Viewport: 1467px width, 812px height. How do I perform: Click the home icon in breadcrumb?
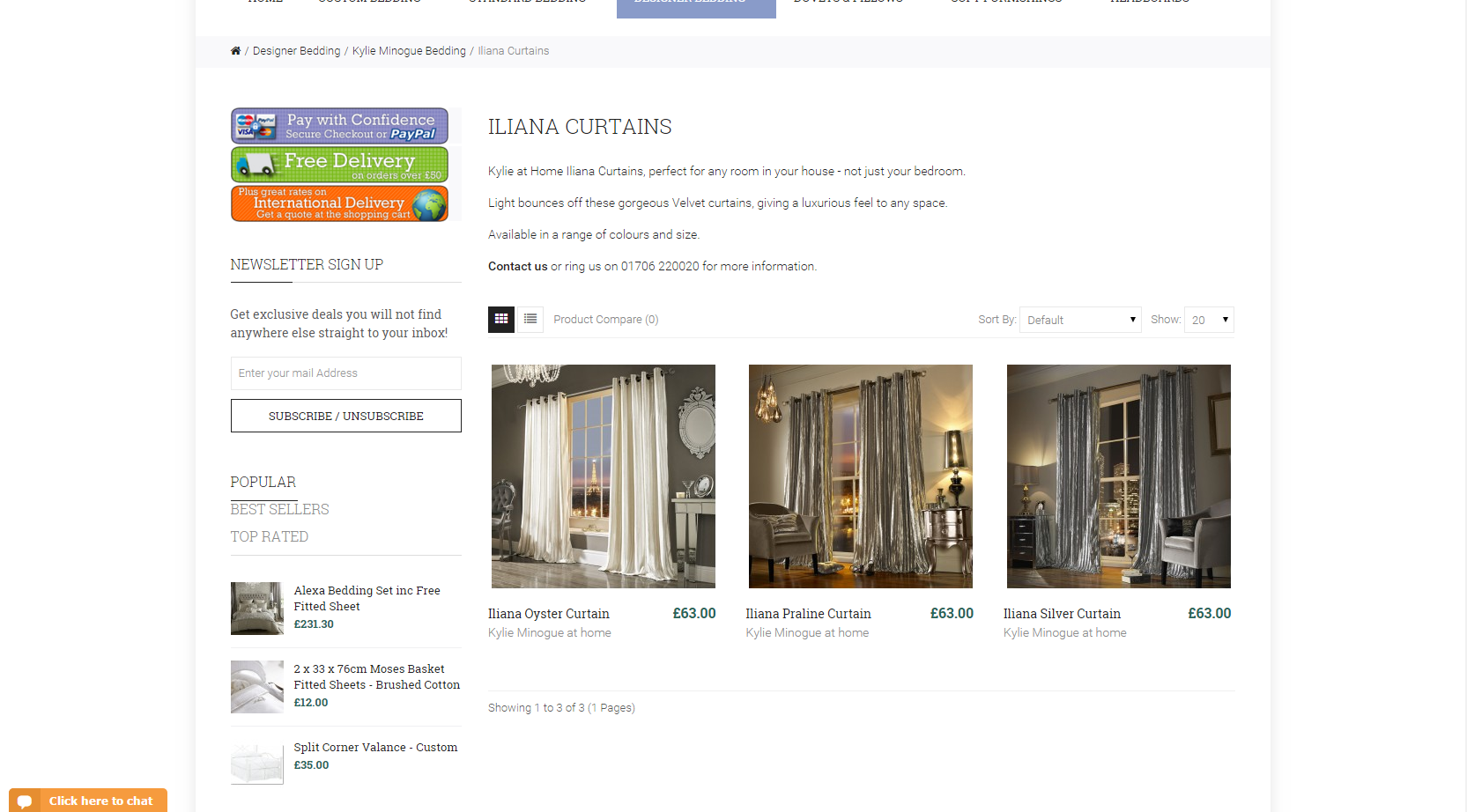point(235,51)
